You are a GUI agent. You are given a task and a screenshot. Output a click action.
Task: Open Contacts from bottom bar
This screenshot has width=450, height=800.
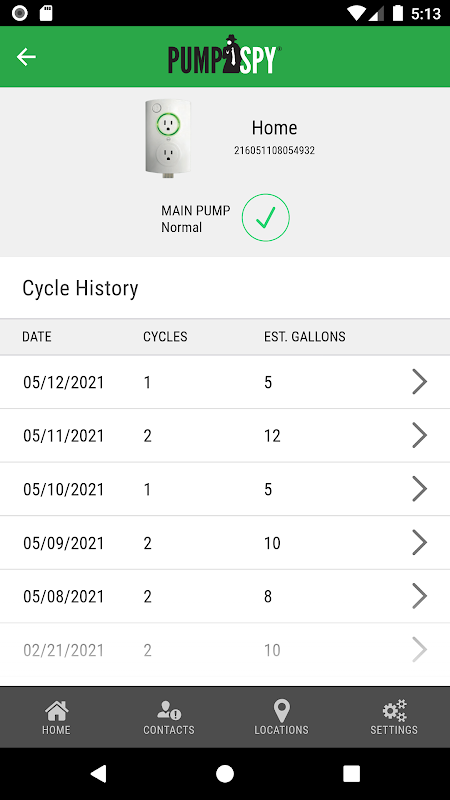pos(169,717)
